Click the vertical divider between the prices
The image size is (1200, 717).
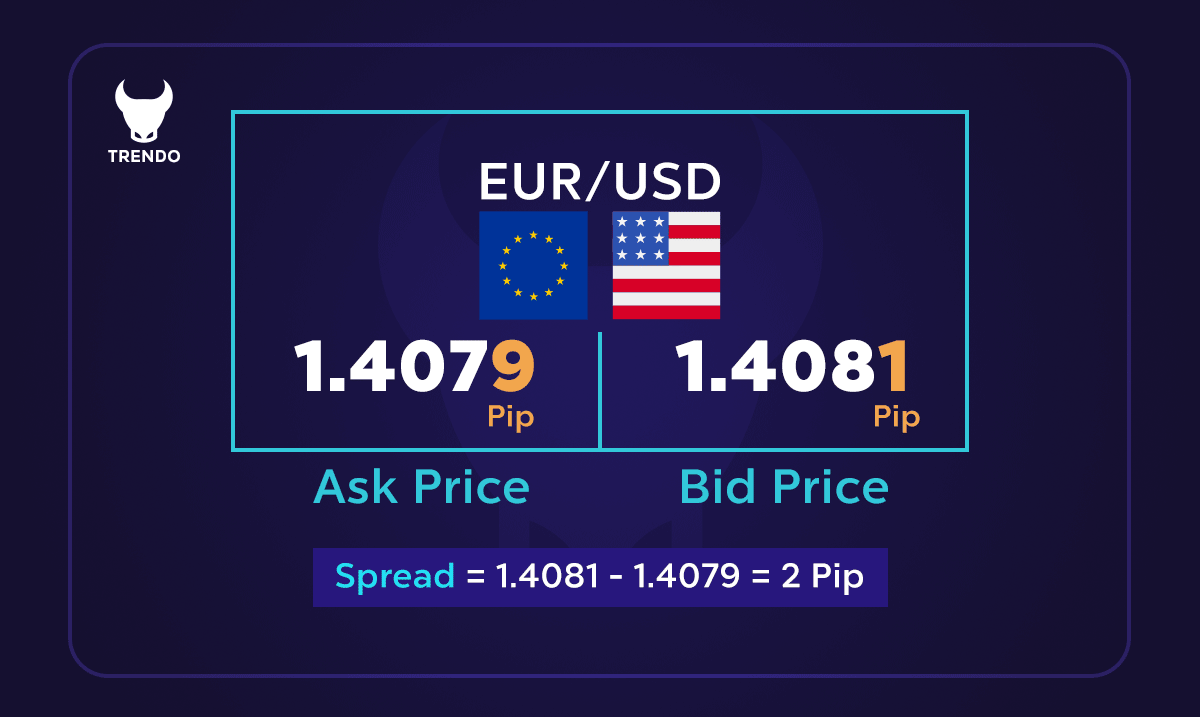[x=600, y=391]
